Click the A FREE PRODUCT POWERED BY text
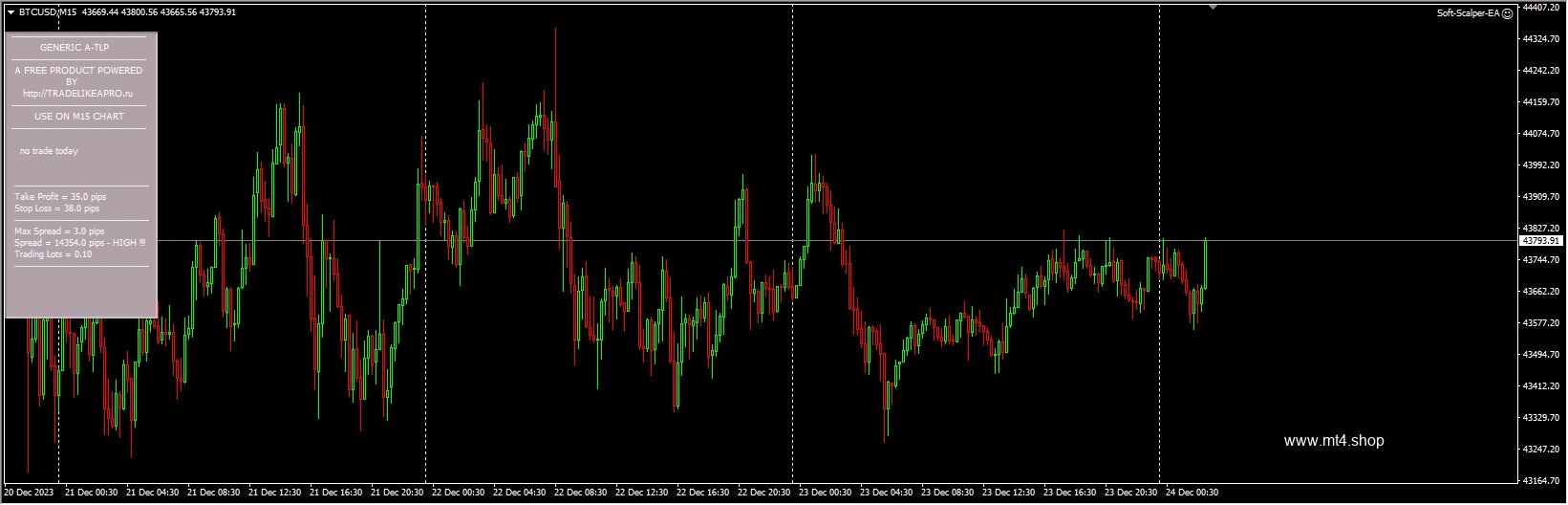 [x=78, y=77]
